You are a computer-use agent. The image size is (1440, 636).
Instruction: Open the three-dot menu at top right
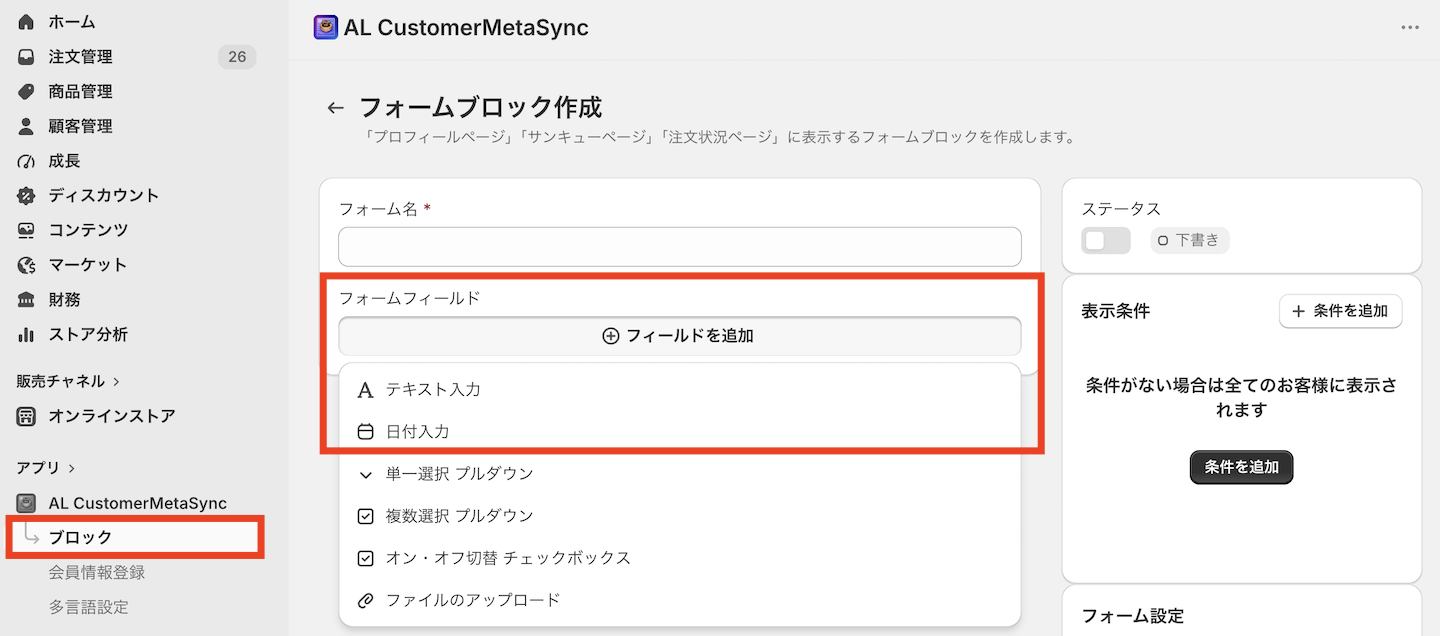(1410, 28)
